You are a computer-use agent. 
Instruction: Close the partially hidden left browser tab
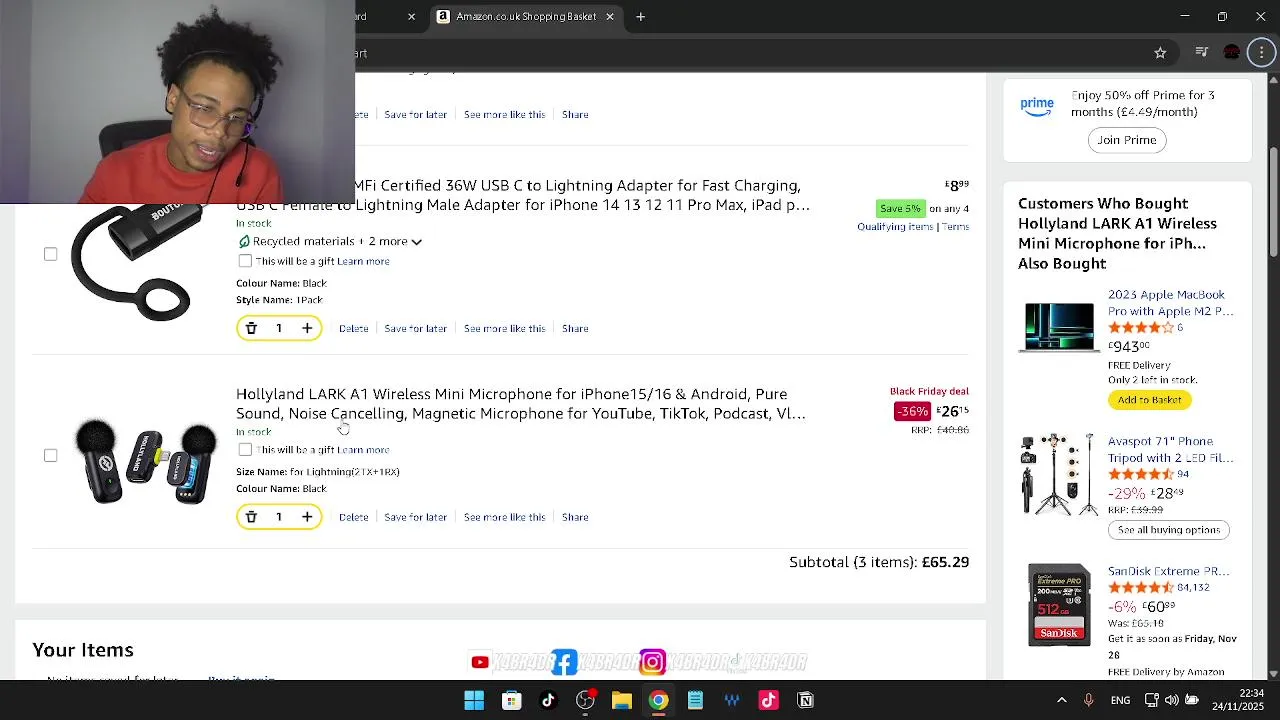tap(411, 16)
